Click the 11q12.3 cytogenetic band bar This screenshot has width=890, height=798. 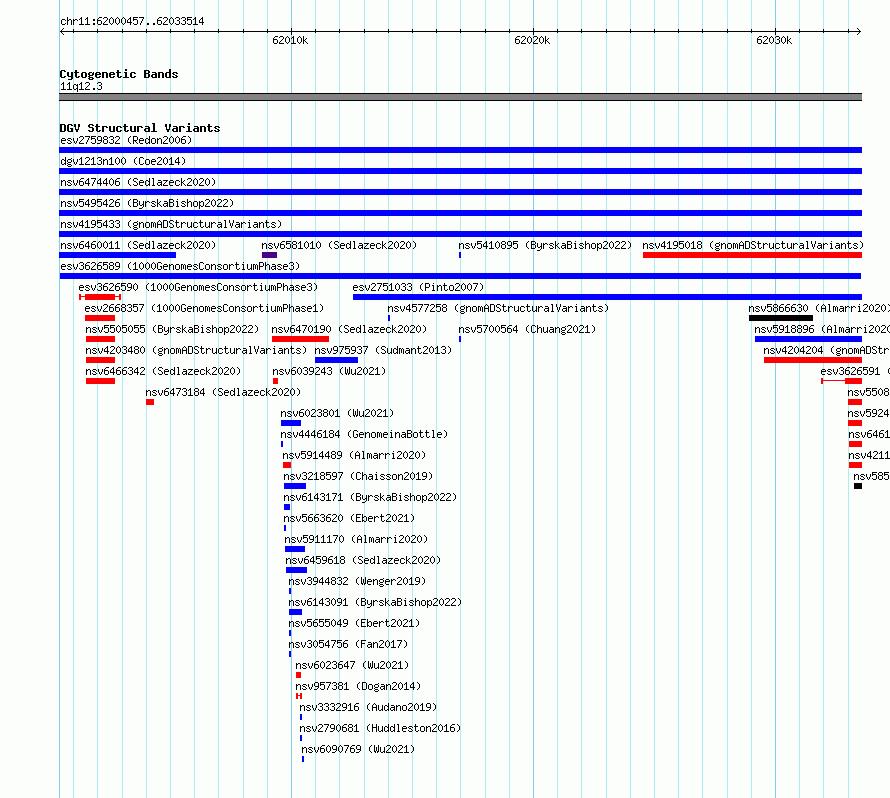point(460,97)
